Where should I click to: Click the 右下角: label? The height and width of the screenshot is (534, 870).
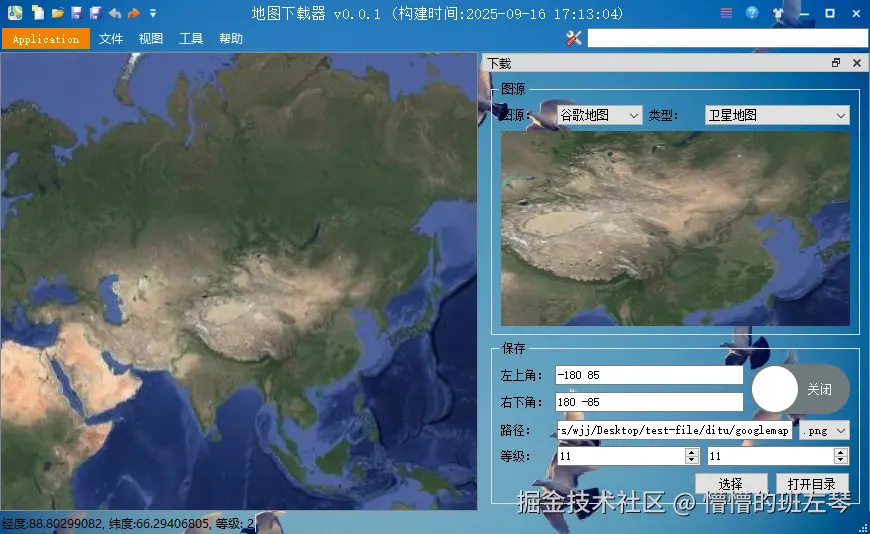[521, 402]
